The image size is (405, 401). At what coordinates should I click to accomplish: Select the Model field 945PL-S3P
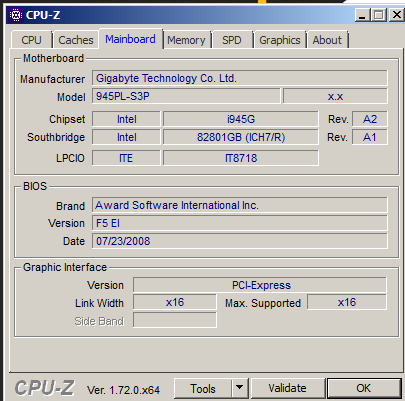[x=186, y=96]
